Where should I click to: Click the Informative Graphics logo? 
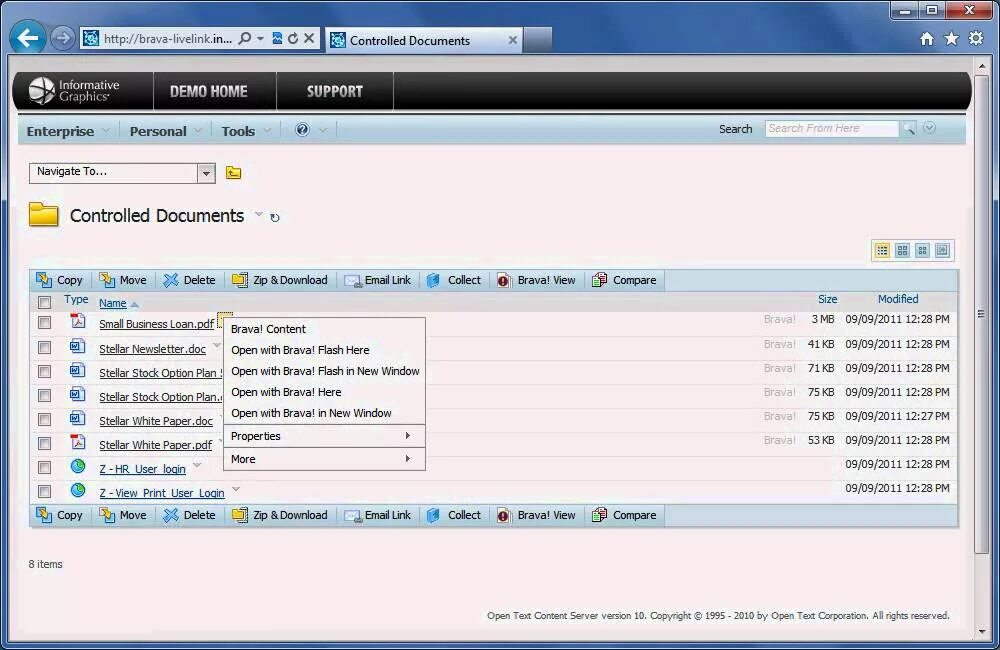[x=75, y=91]
